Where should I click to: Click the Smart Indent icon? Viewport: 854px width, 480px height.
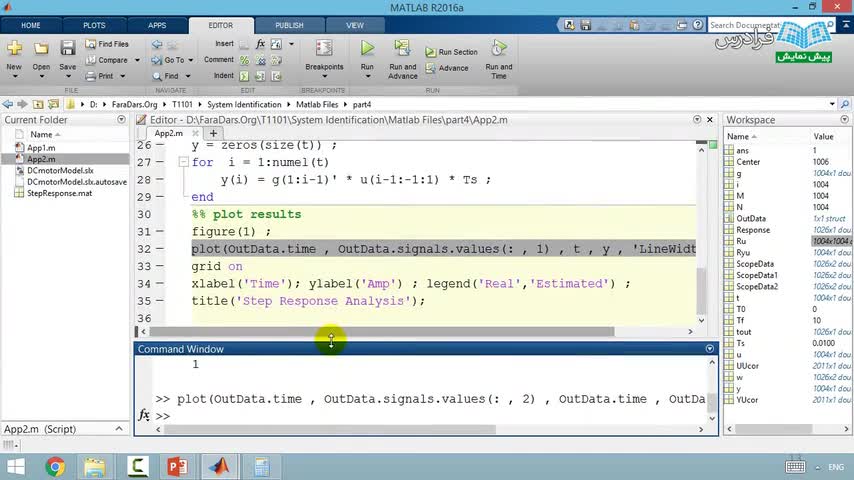pyautogui.click(x=245, y=76)
